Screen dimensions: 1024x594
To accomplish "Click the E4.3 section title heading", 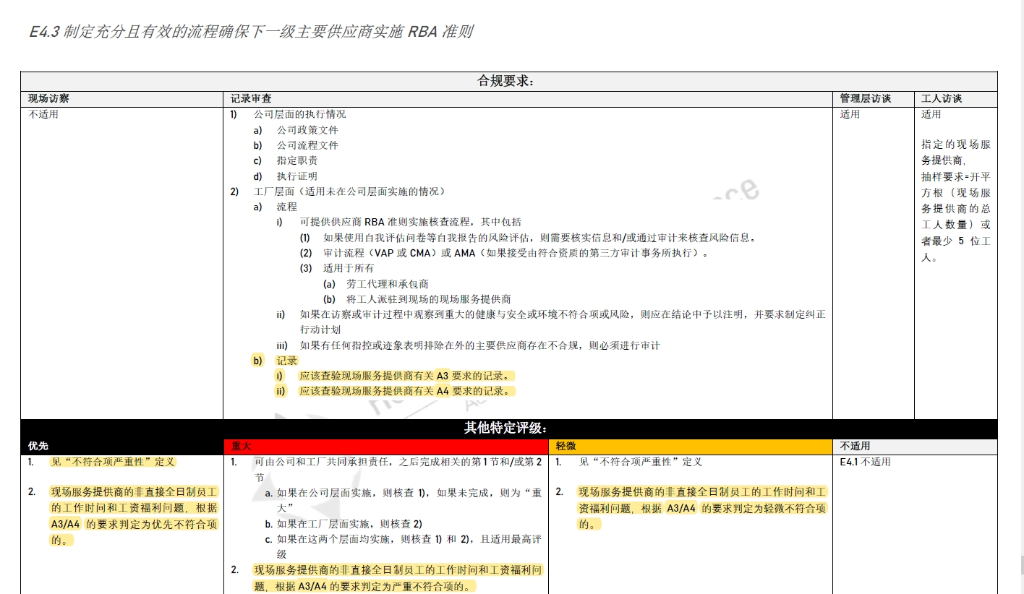I will click(x=251, y=32).
